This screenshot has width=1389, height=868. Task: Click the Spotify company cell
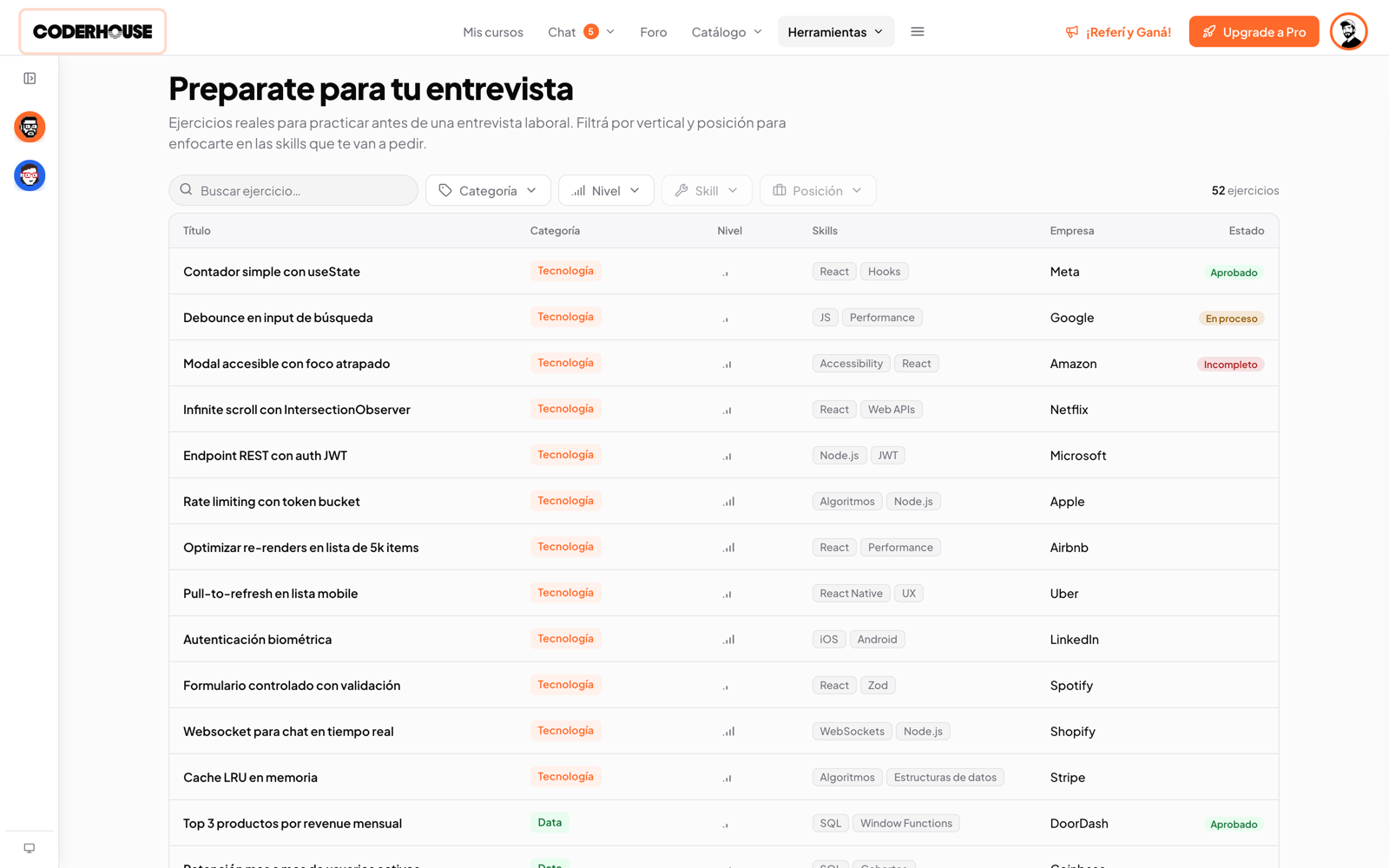tap(1071, 686)
